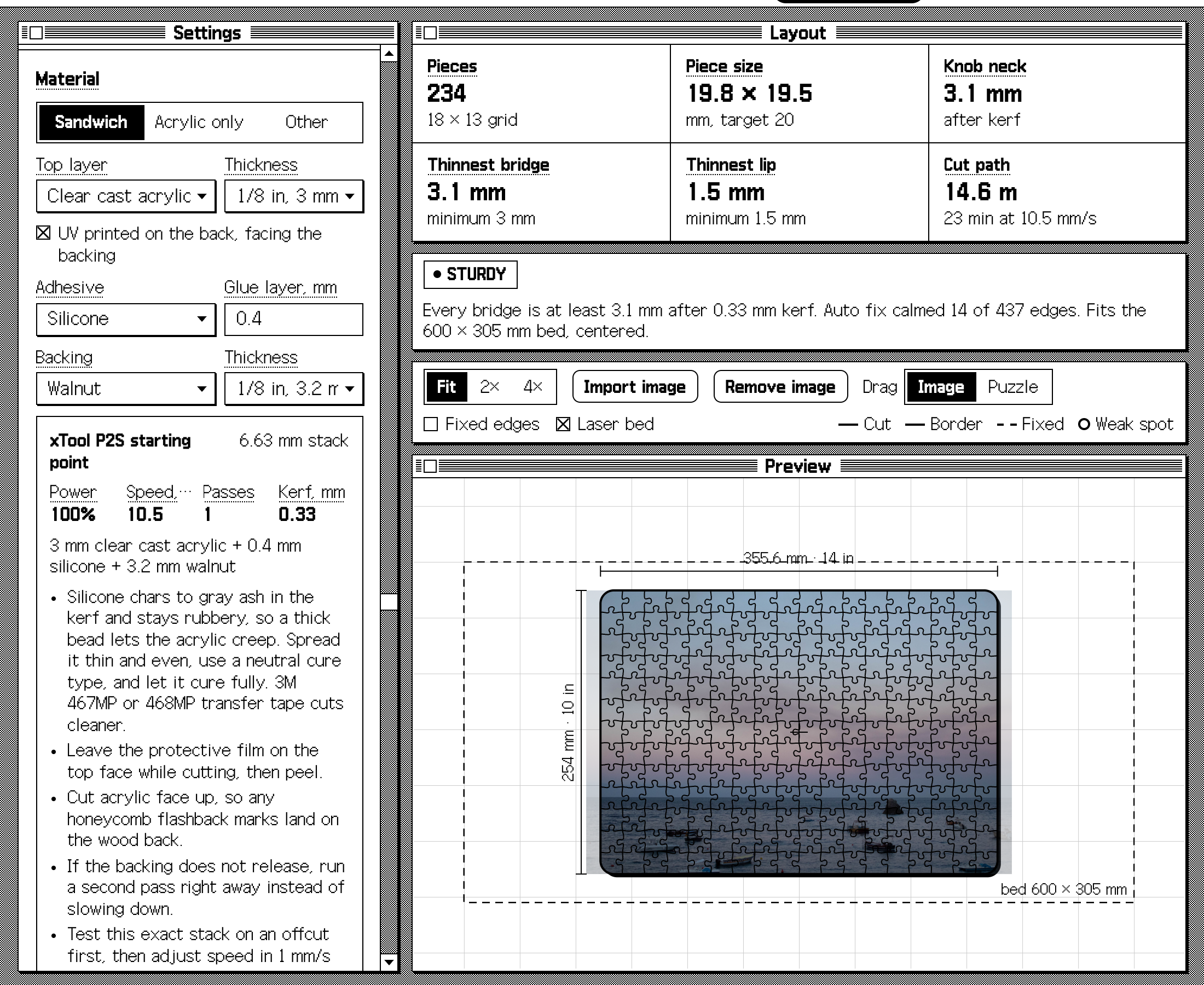Click the Import image button
1204x985 pixels.
(x=635, y=387)
